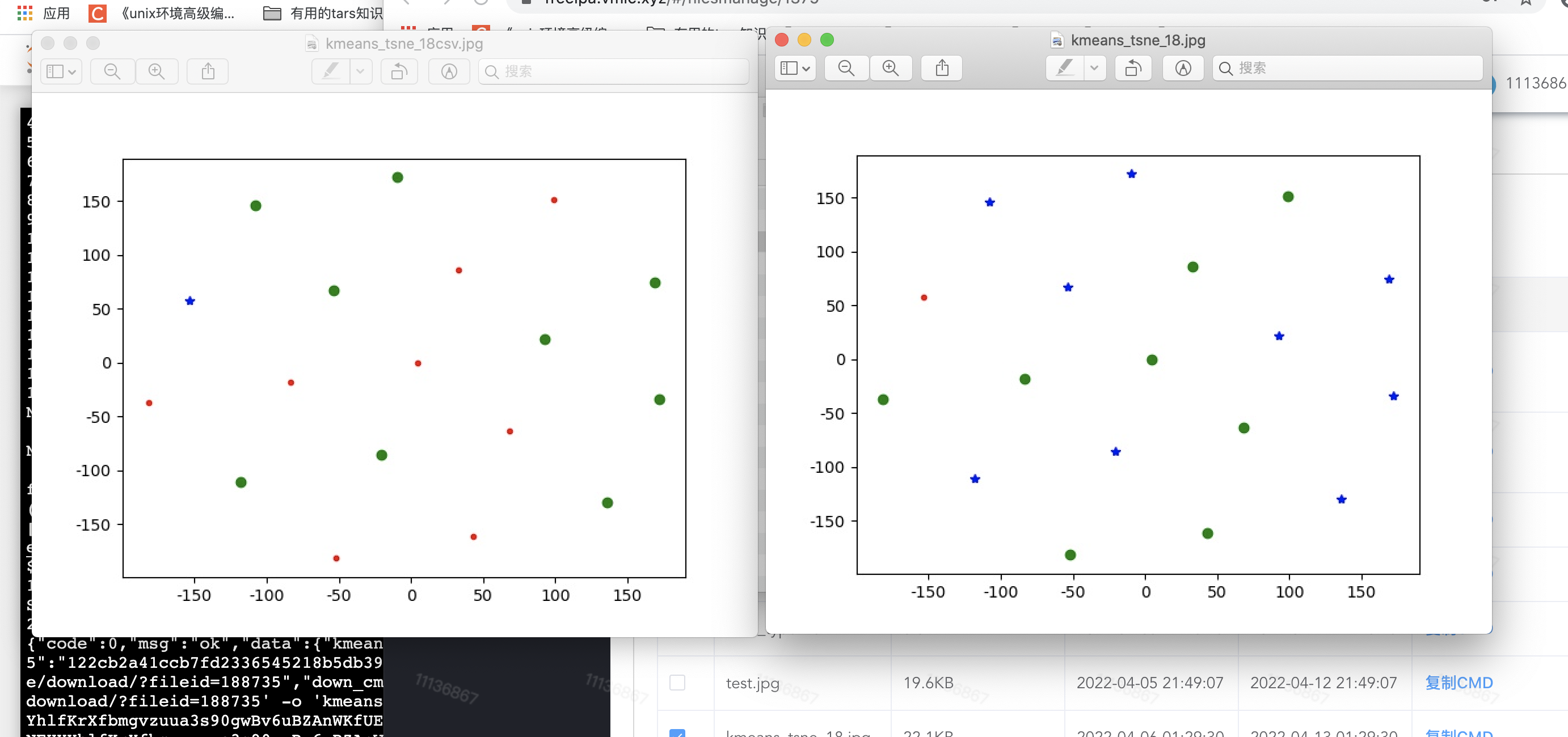Rotate the kmeans_tsne_18.jpg image left
This screenshot has height=737, width=1568.
pos(1133,68)
